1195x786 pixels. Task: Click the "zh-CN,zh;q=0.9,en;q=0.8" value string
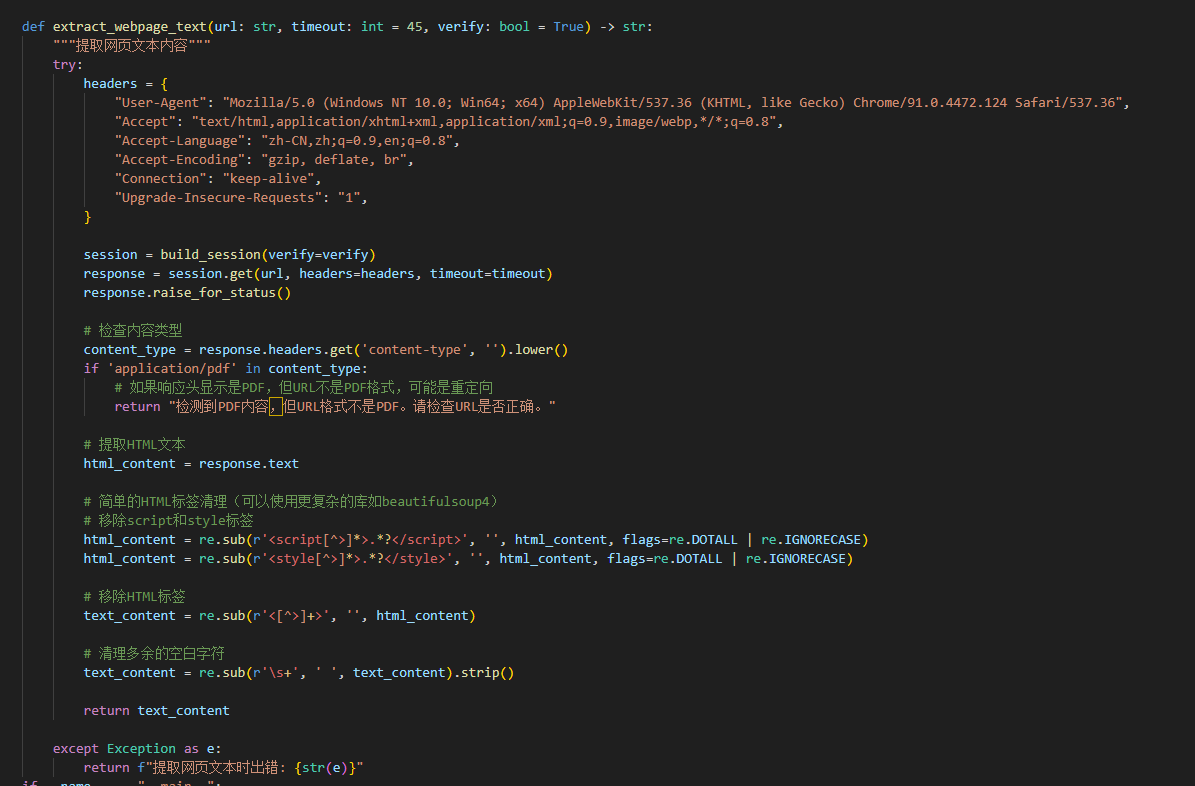click(x=357, y=141)
